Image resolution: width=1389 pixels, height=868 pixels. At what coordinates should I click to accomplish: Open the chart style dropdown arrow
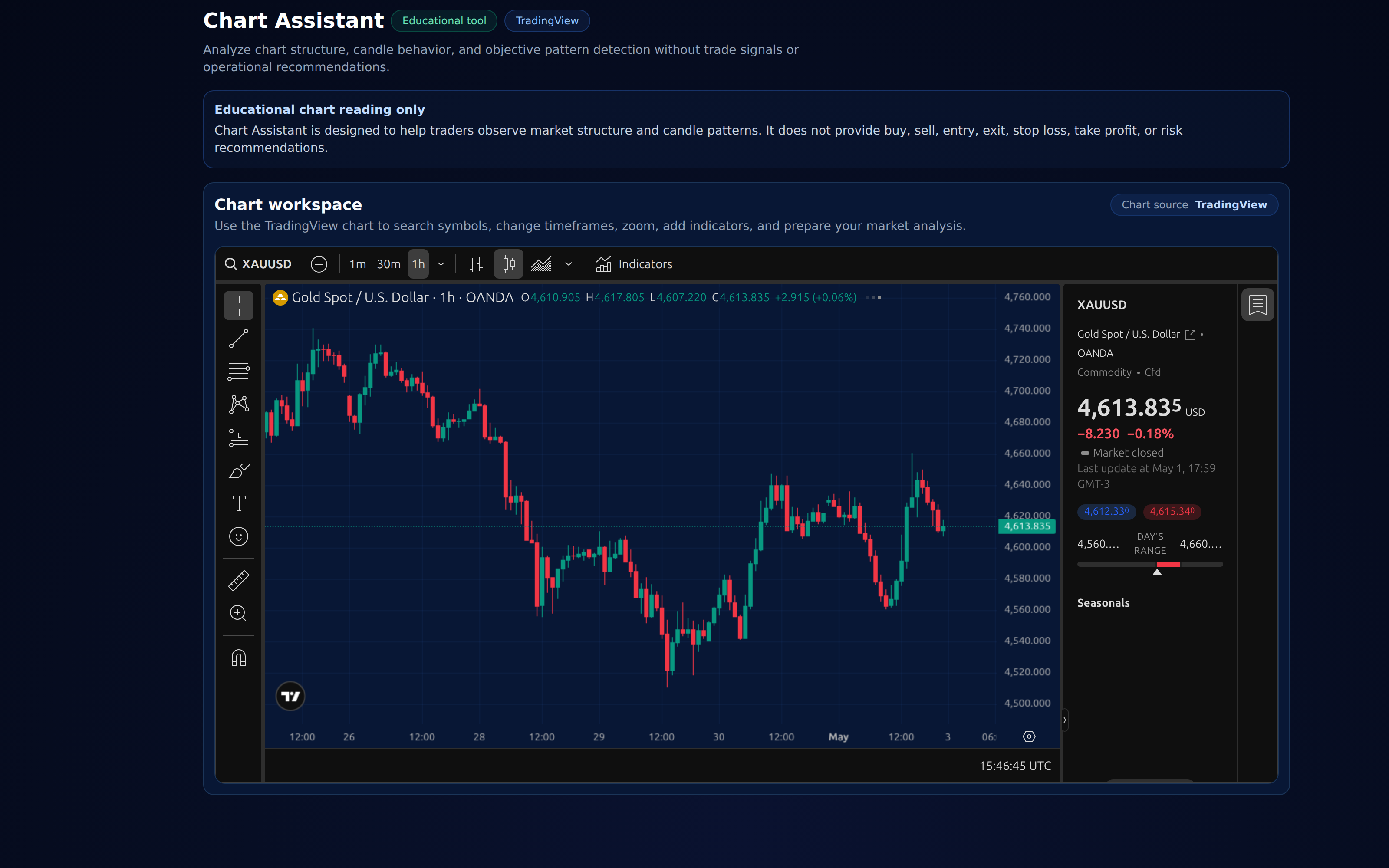tap(568, 264)
